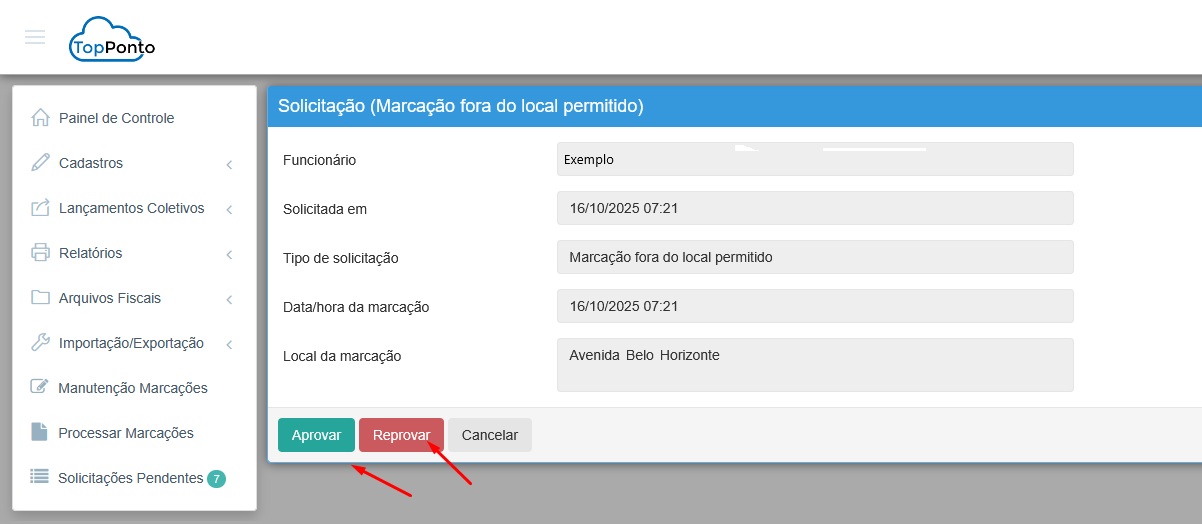Click the printer icon beside Relatórios
Image resolution: width=1202 pixels, height=524 pixels.
click(40, 253)
